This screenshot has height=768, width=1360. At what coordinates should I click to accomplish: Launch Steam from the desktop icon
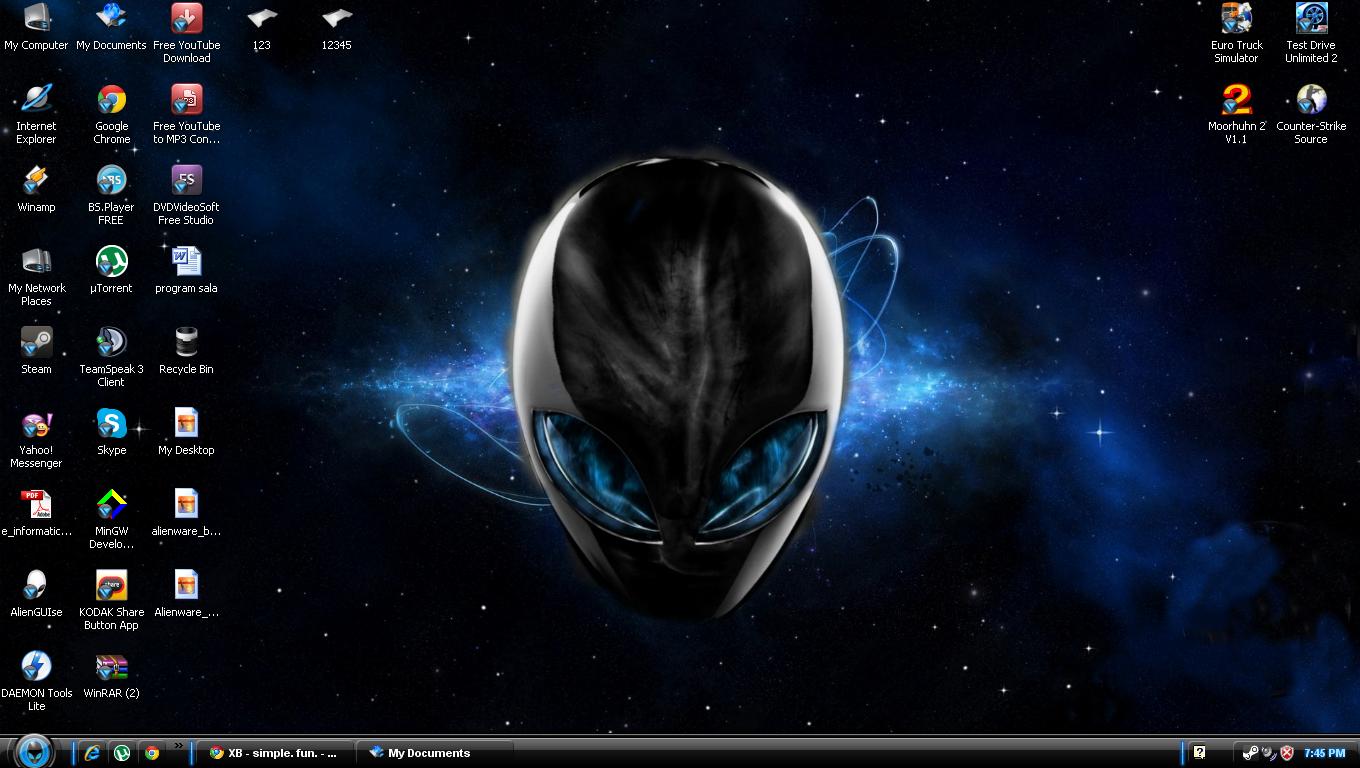tap(36, 351)
